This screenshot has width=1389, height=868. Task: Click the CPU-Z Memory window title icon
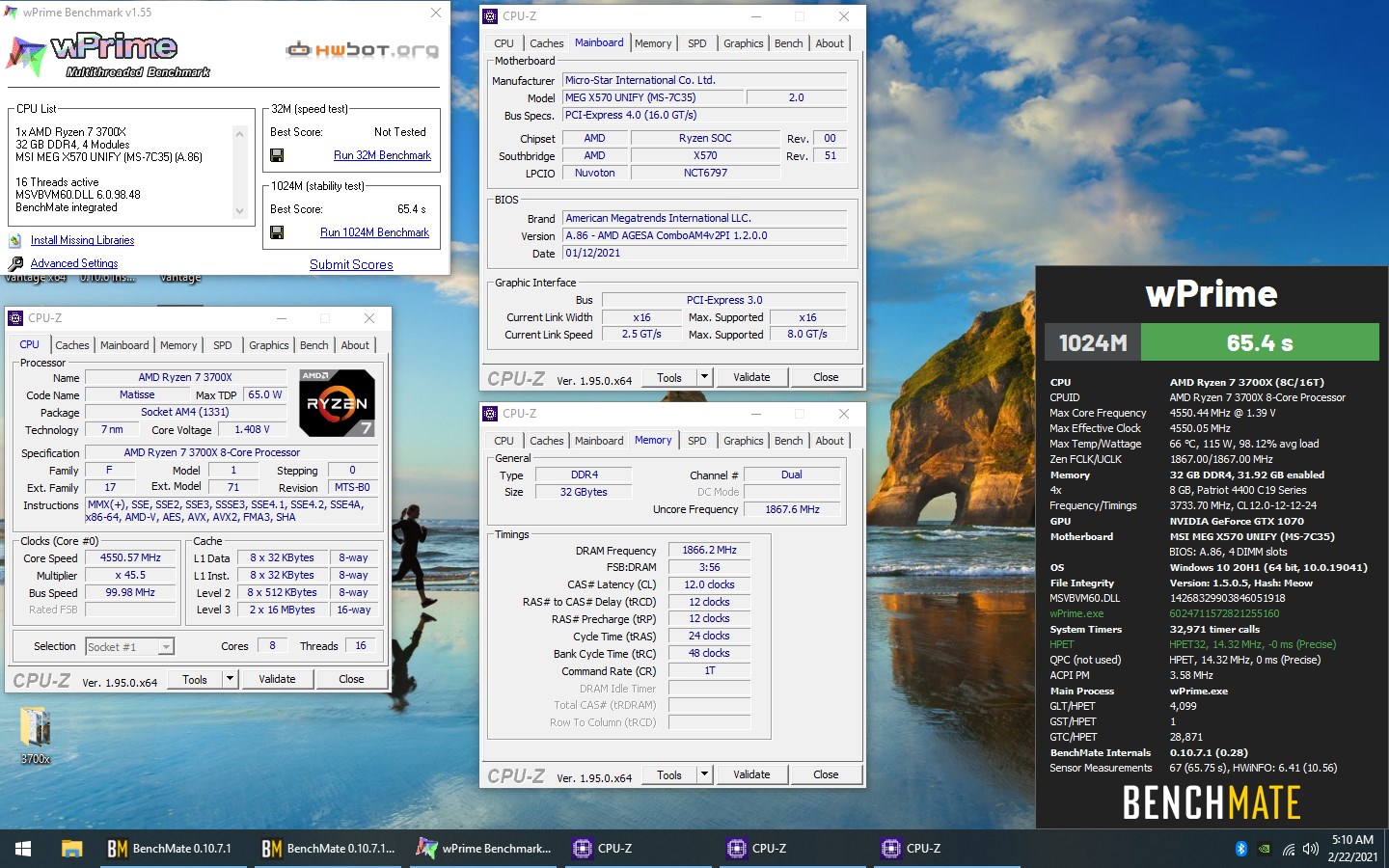tap(490, 414)
